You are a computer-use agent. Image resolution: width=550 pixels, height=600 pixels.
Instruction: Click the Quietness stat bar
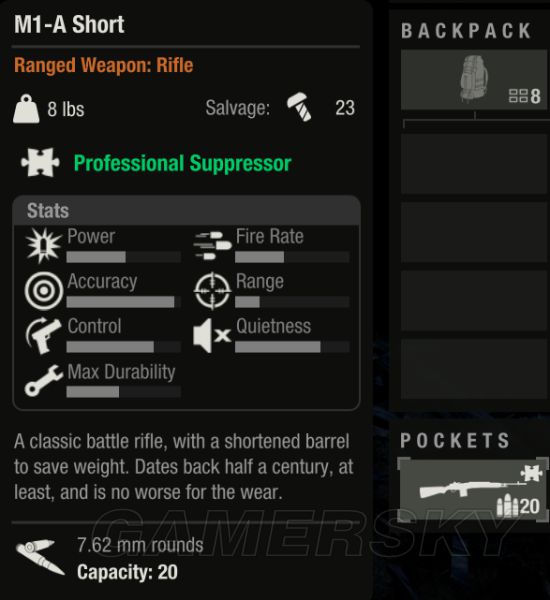coord(292,347)
